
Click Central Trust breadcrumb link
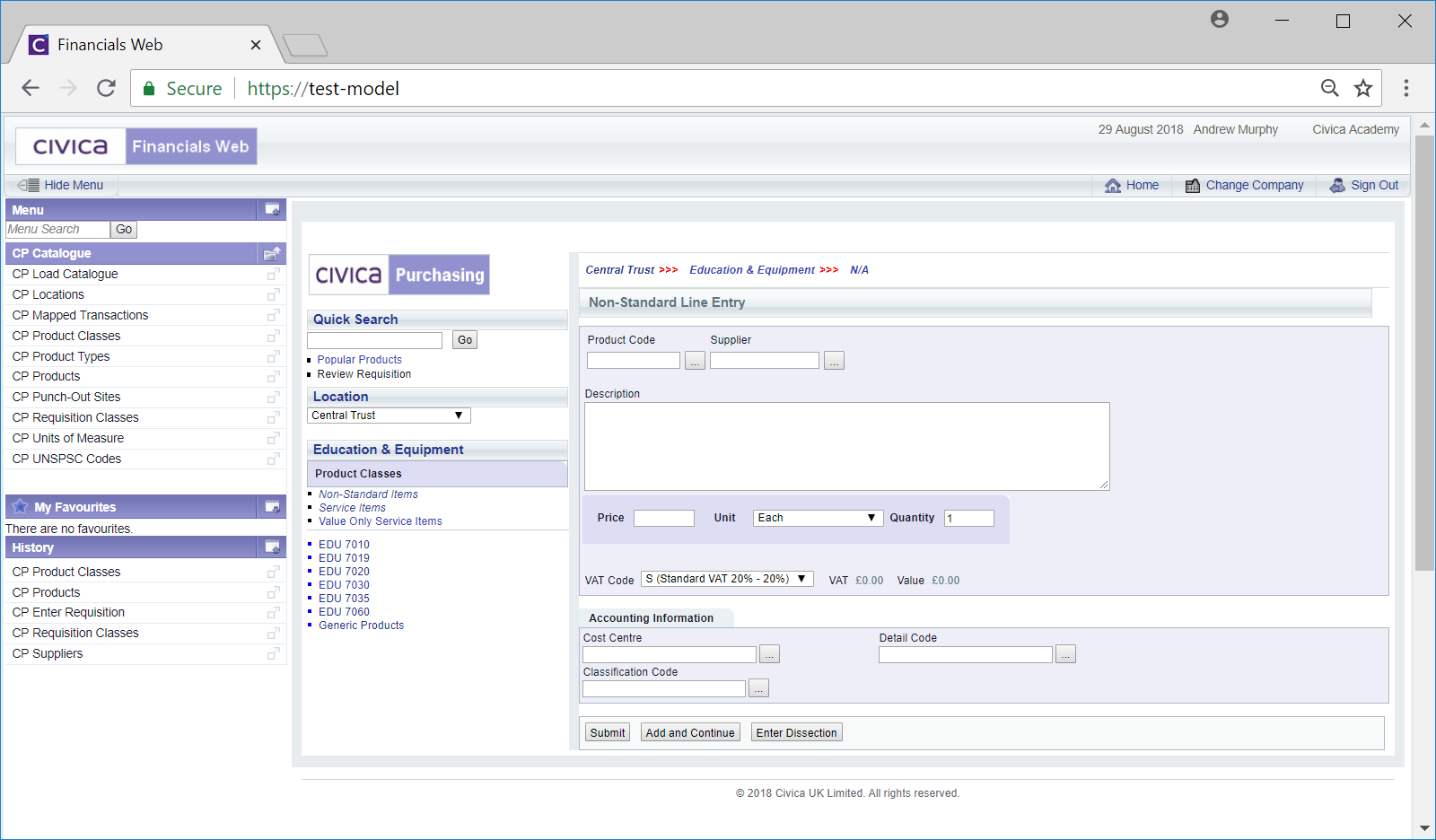click(x=620, y=270)
